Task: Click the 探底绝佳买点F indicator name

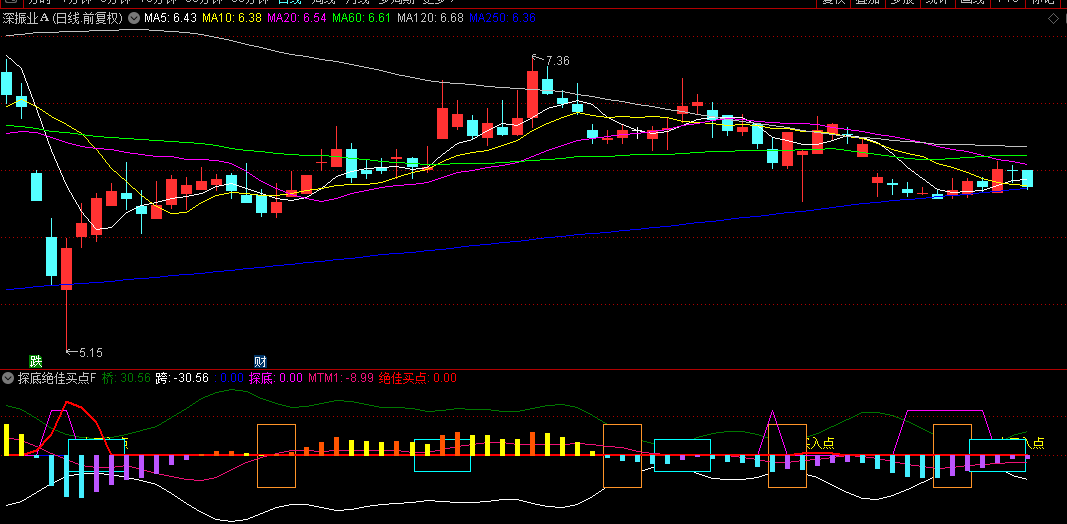Action: pos(57,378)
